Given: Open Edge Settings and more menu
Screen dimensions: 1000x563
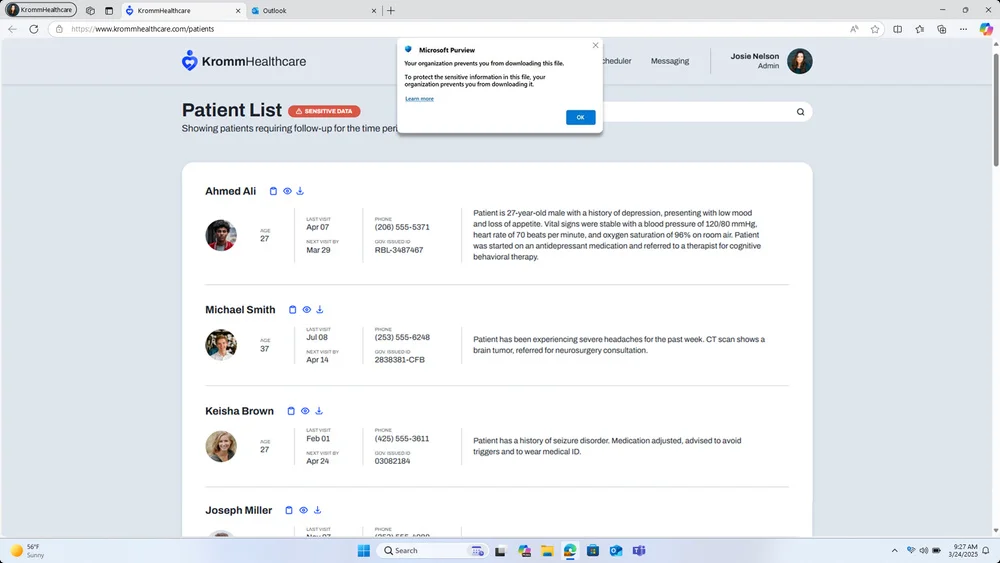Looking at the screenshot, I should coord(964,29).
